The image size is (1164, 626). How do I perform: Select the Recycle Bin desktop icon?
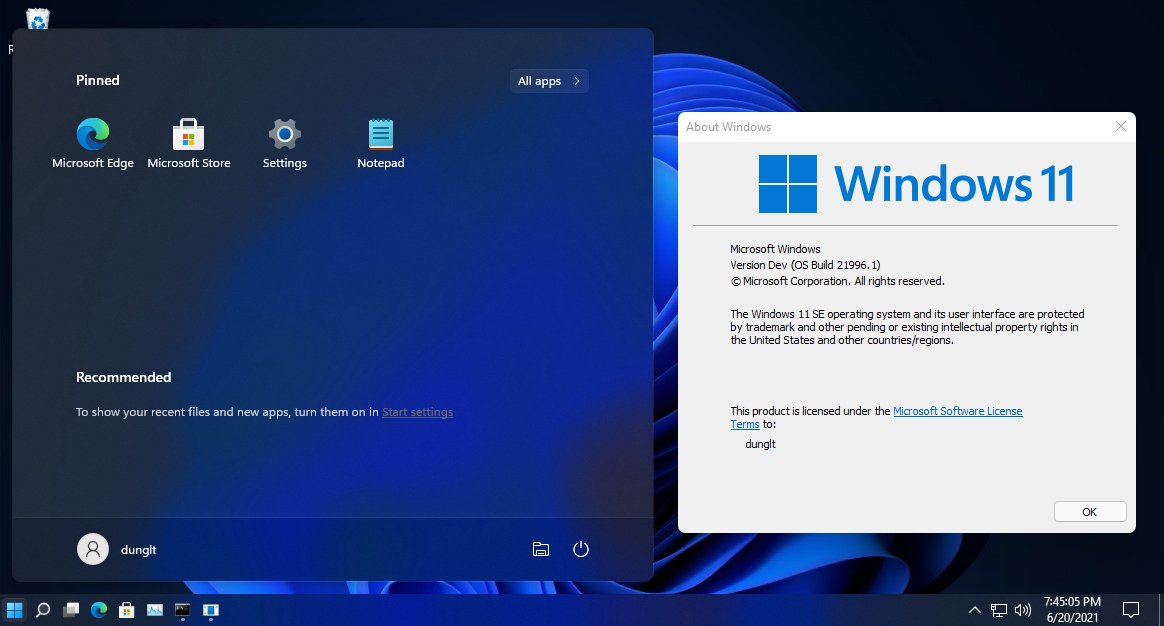tap(37, 19)
